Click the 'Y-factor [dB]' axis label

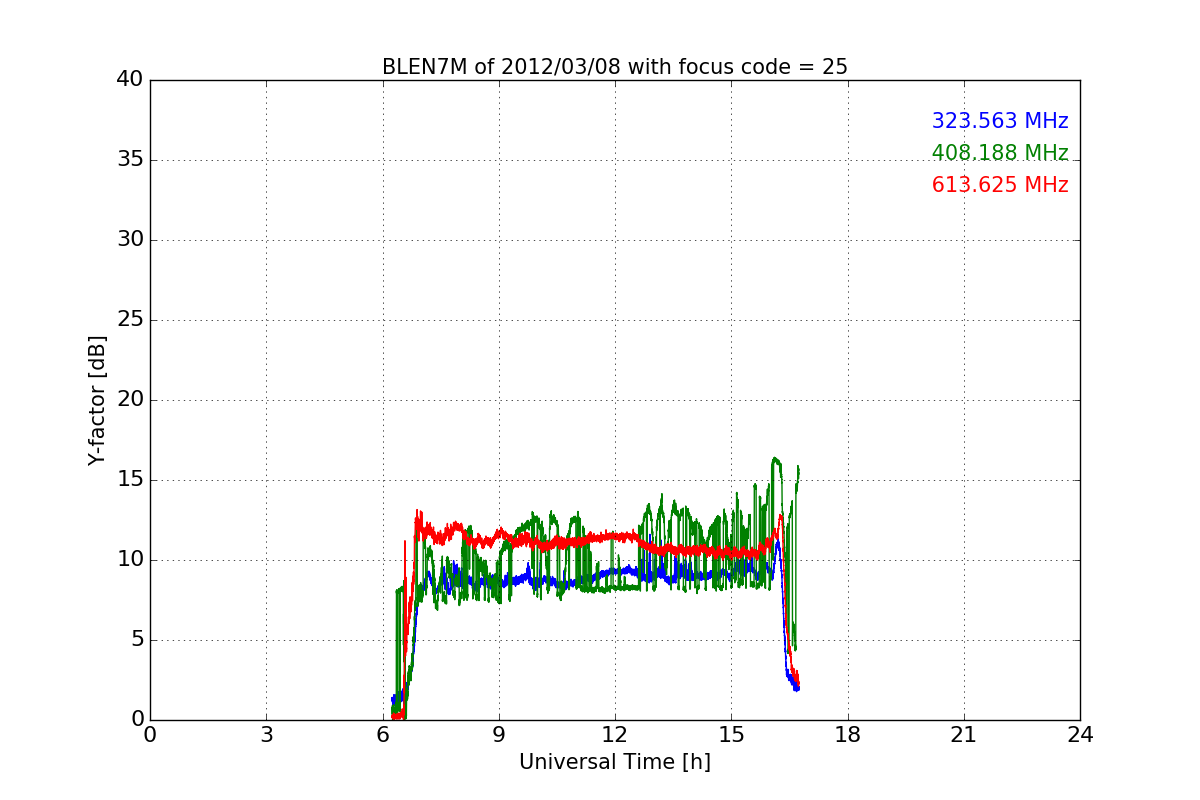pos(97,400)
